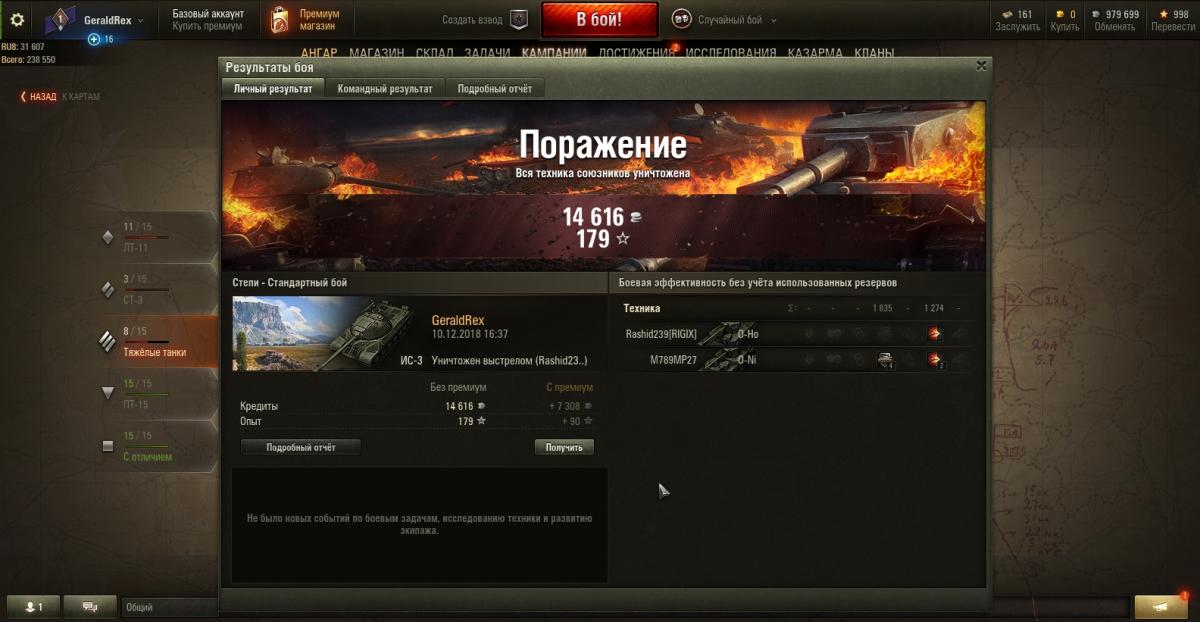Click the Общий chat input field
This screenshot has width=1200, height=622.
[169, 607]
